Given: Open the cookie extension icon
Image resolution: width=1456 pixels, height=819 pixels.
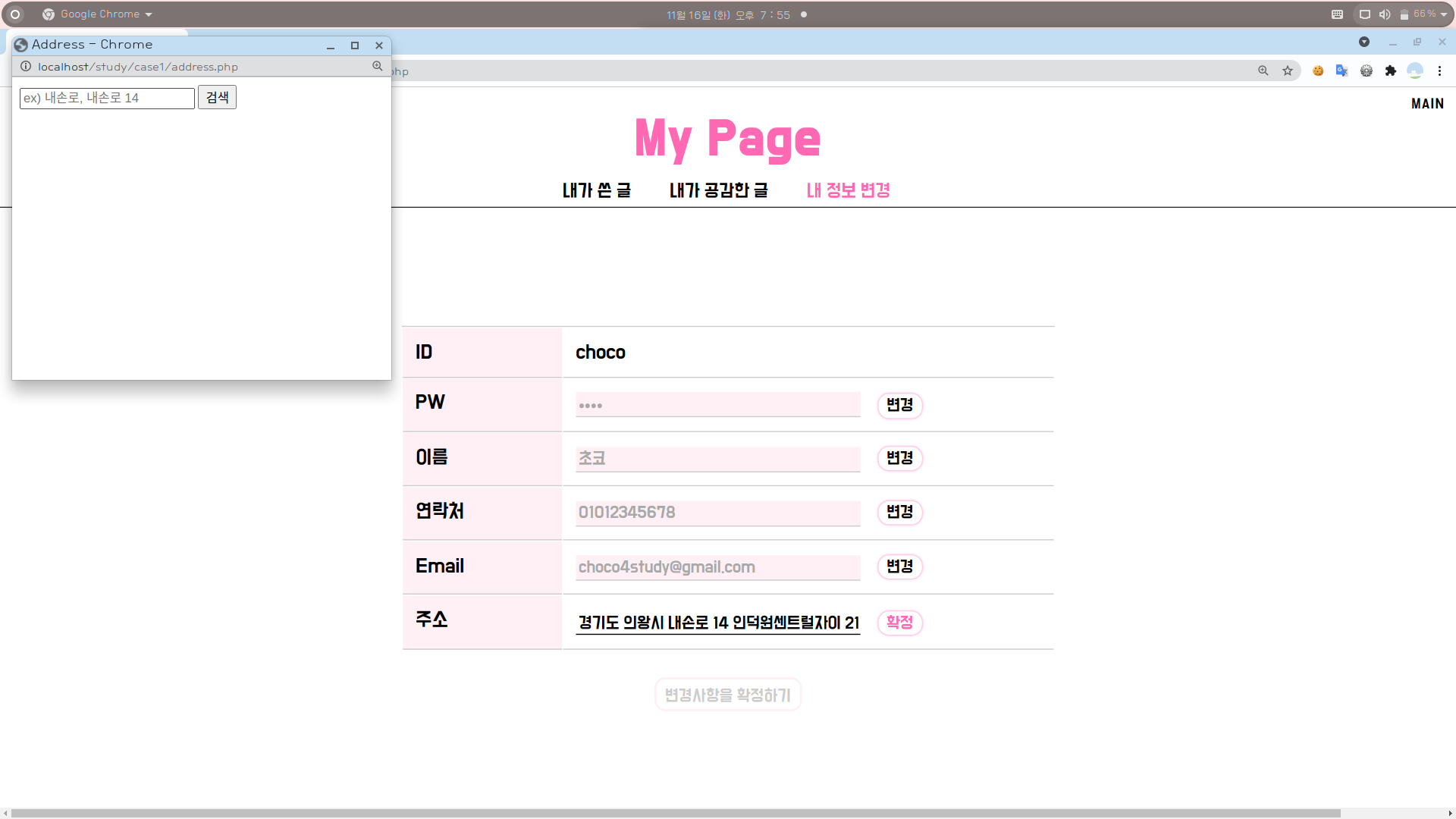Looking at the screenshot, I should click(1318, 71).
